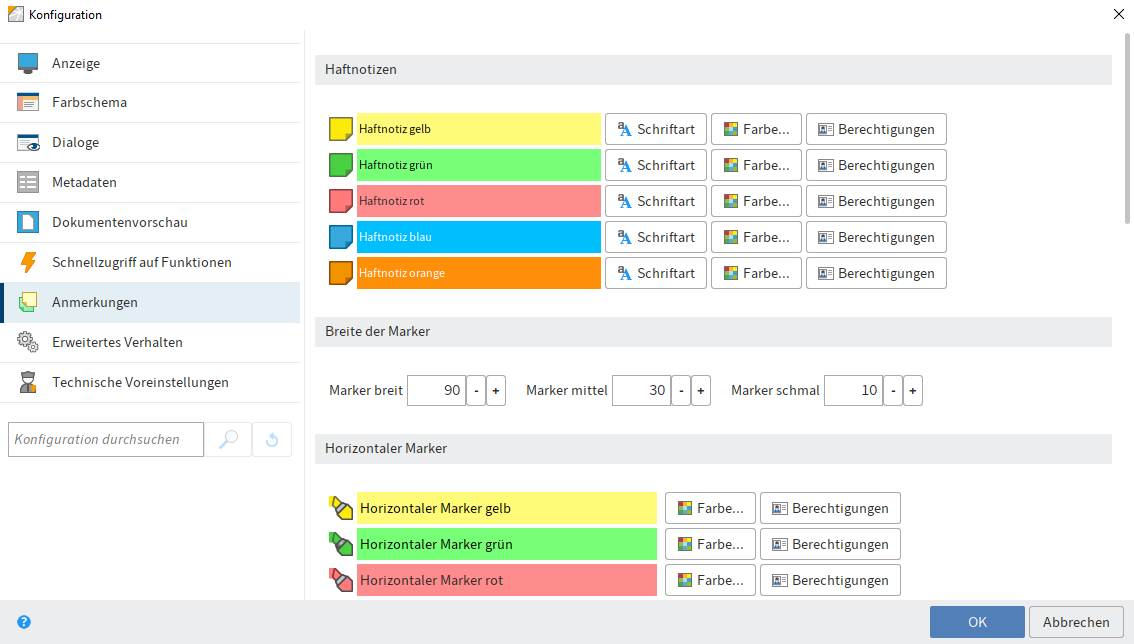Click the Haftnotiz gelb color preview bar
Screen dimensions: 1134x644
pos(479,129)
